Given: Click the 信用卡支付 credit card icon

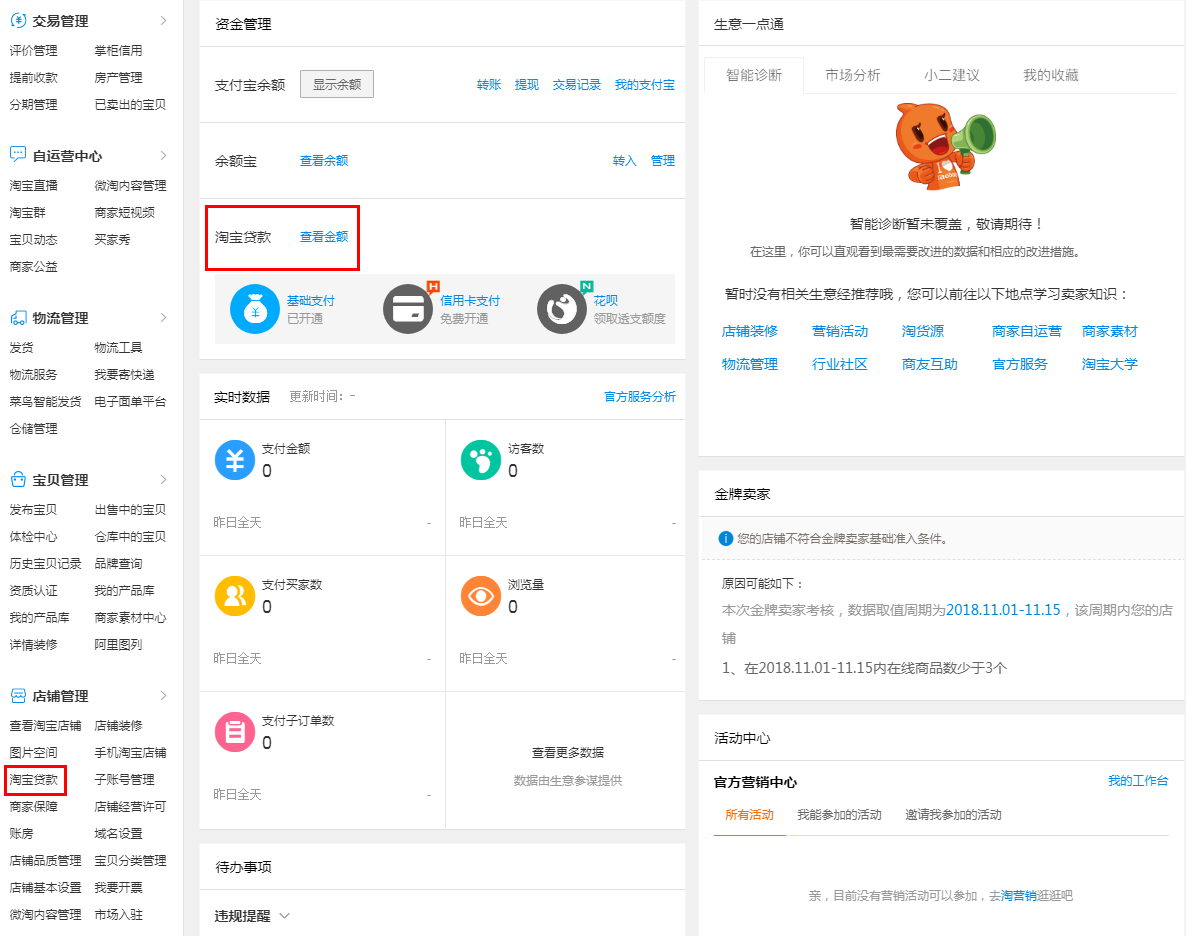Looking at the screenshot, I should click(408, 309).
